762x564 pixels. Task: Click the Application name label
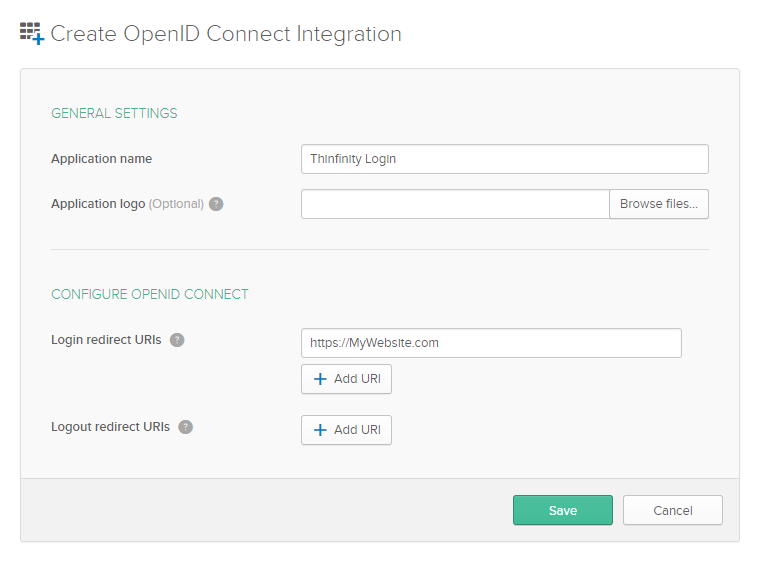[x=102, y=159]
